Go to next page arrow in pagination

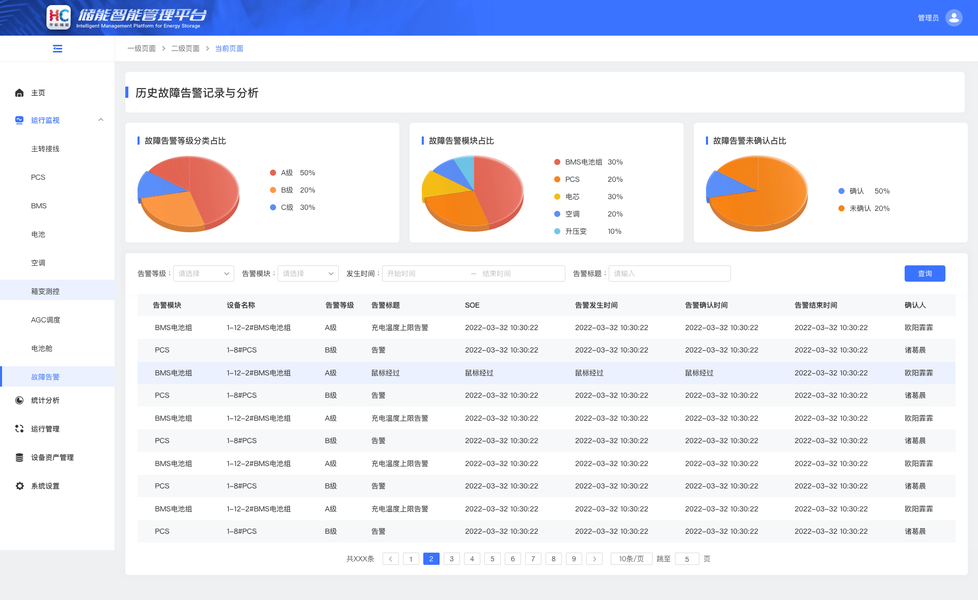click(594, 559)
